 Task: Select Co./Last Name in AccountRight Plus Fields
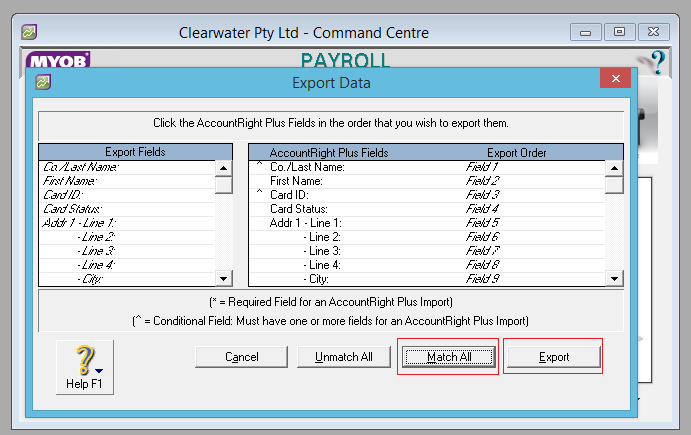307,167
